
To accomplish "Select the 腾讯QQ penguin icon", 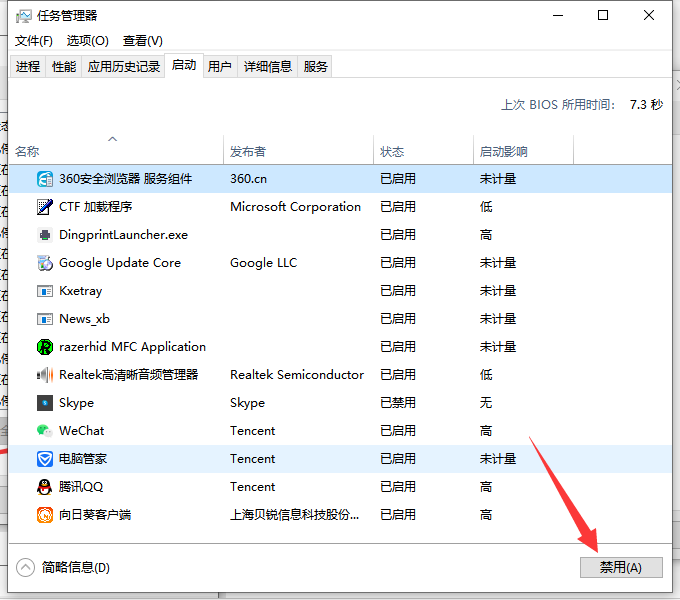I will [45, 487].
